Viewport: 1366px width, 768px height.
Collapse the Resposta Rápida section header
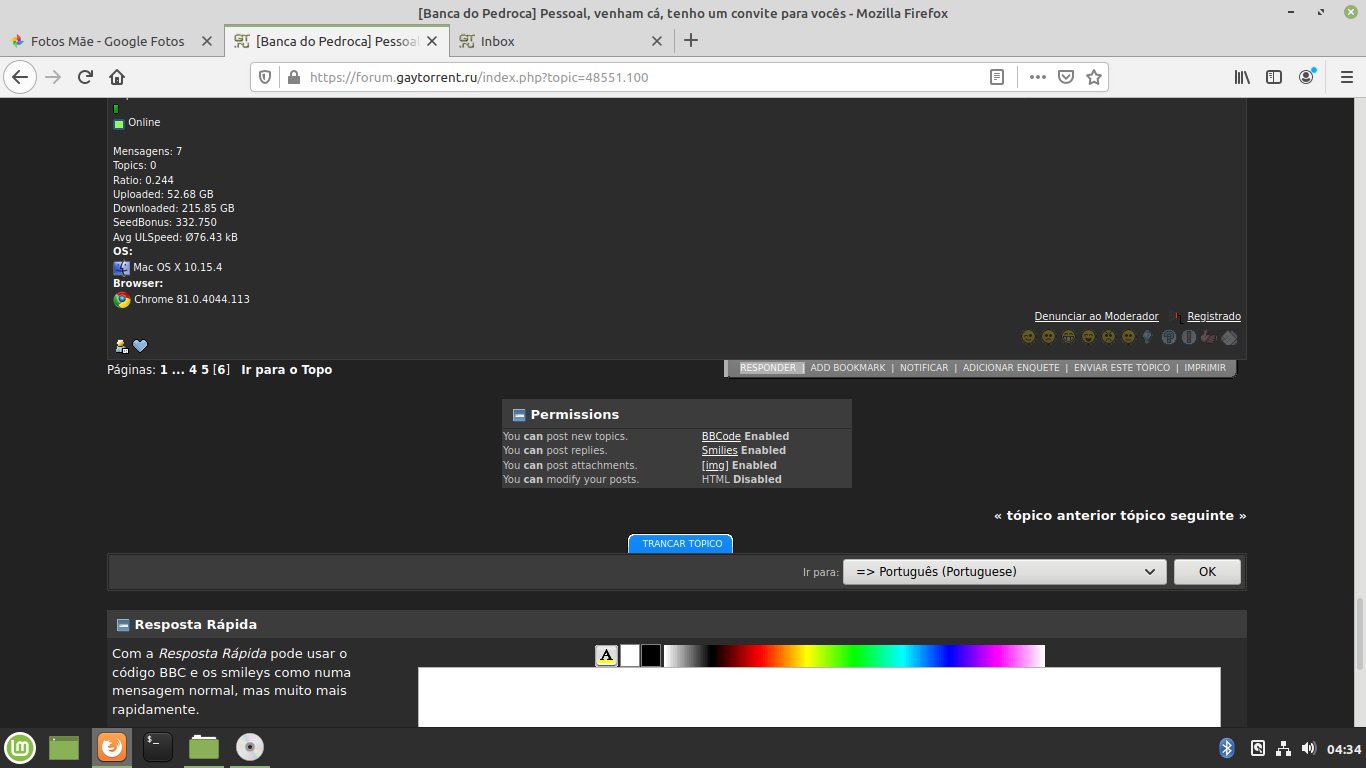(x=122, y=624)
